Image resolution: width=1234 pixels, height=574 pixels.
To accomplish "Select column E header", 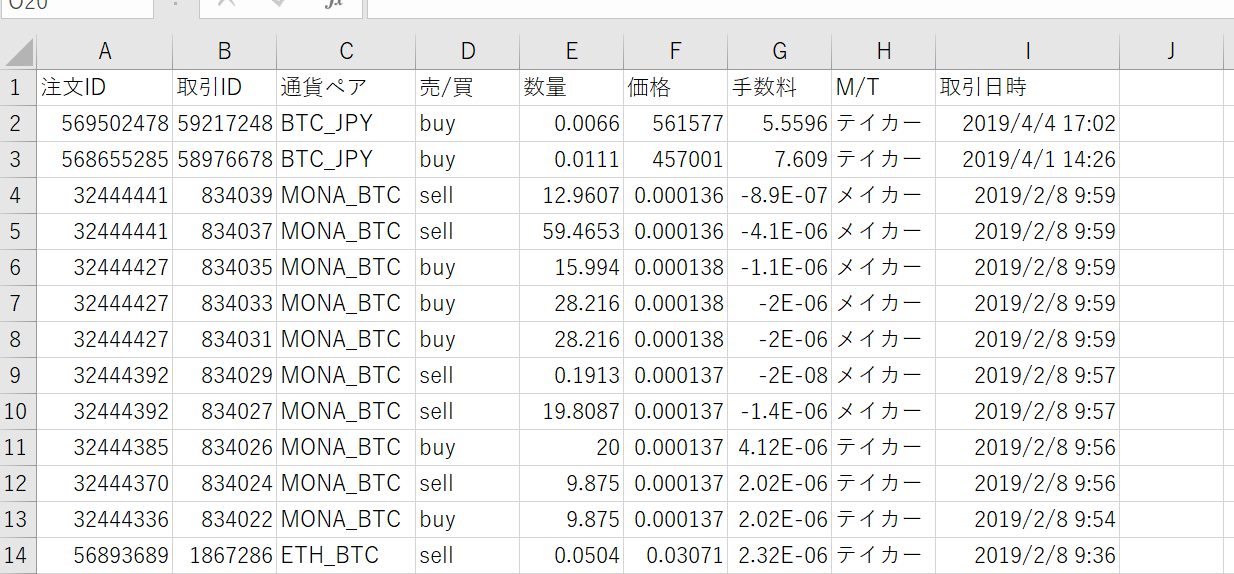I will [x=571, y=52].
